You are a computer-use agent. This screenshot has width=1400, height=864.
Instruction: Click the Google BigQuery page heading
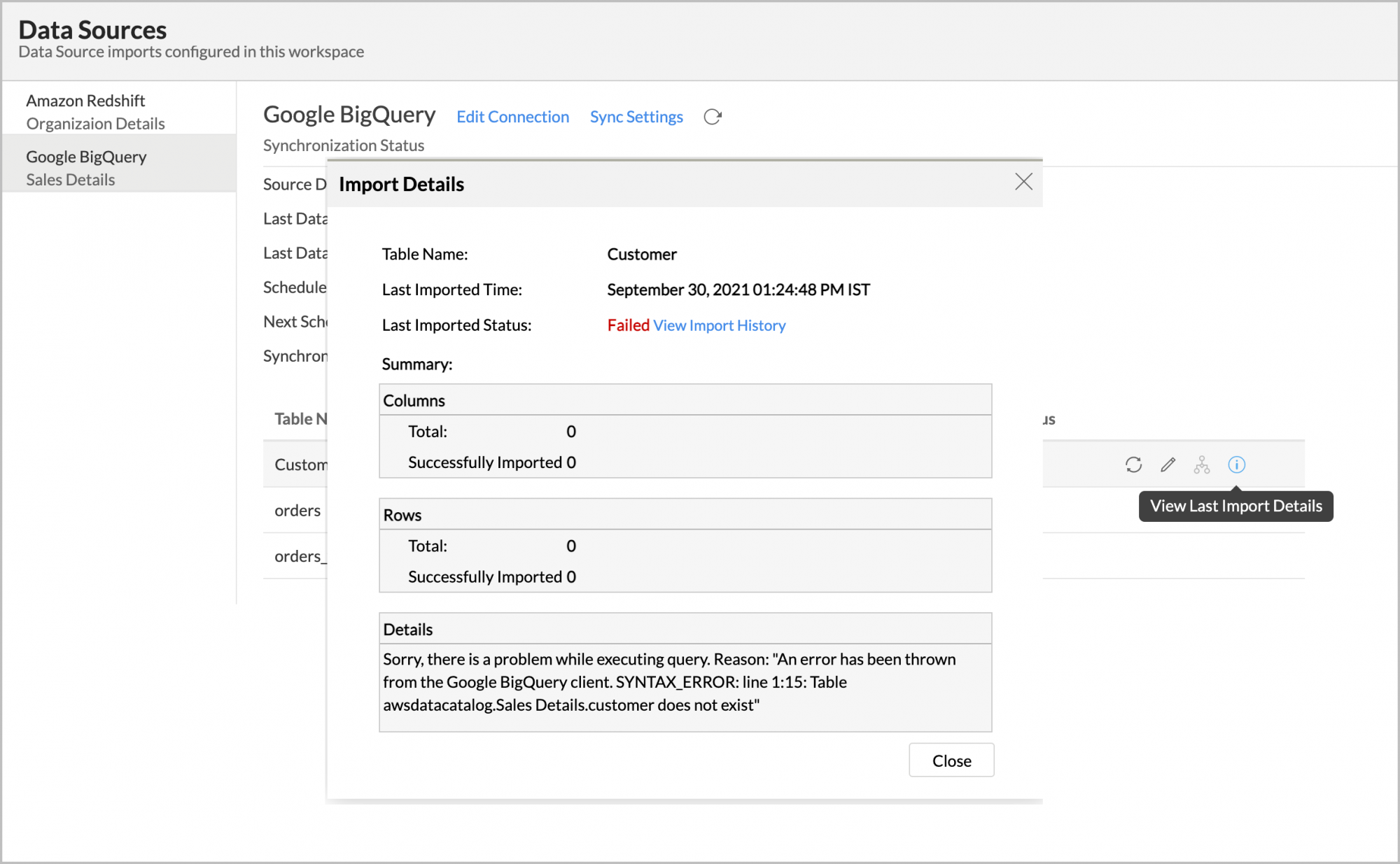pos(349,115)
